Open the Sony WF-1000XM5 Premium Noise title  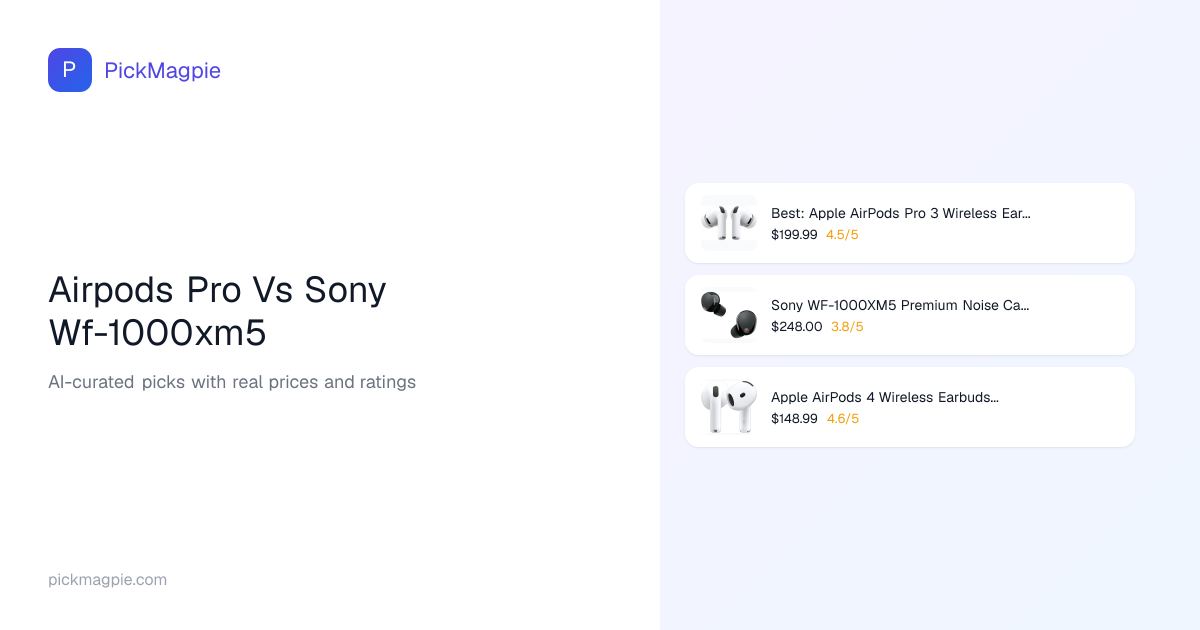tap(900, 305)
